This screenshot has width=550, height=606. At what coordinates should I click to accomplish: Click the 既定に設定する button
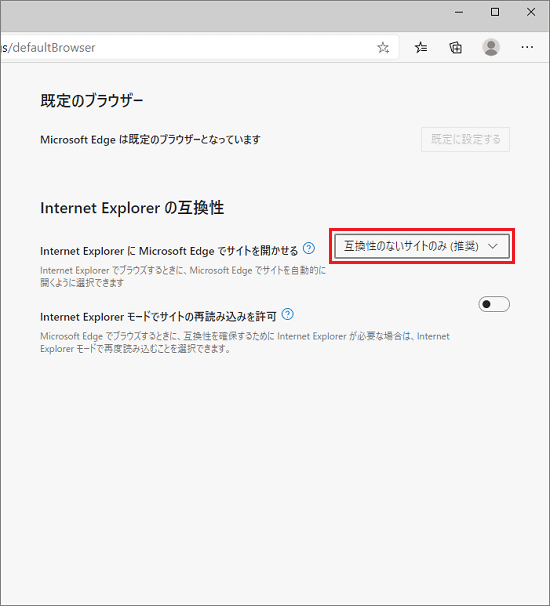click(x=465, y=139)
